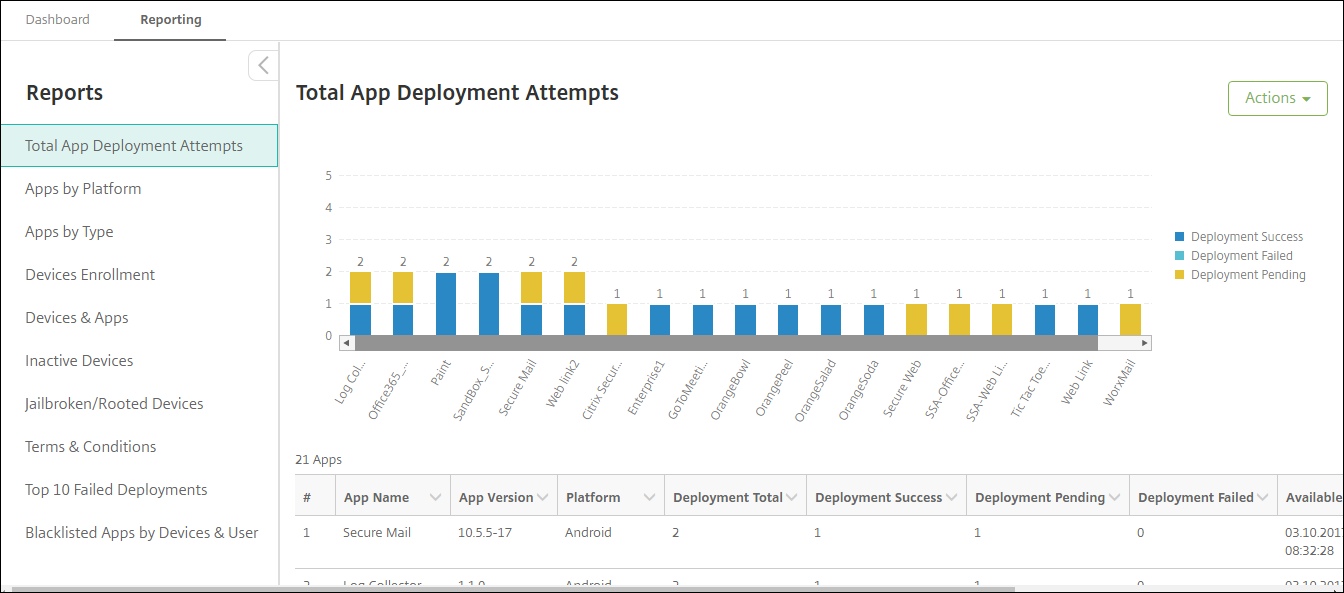Click the chart horizontal scrollbar thumb
1344x593 pixels.
coord(725,343)
